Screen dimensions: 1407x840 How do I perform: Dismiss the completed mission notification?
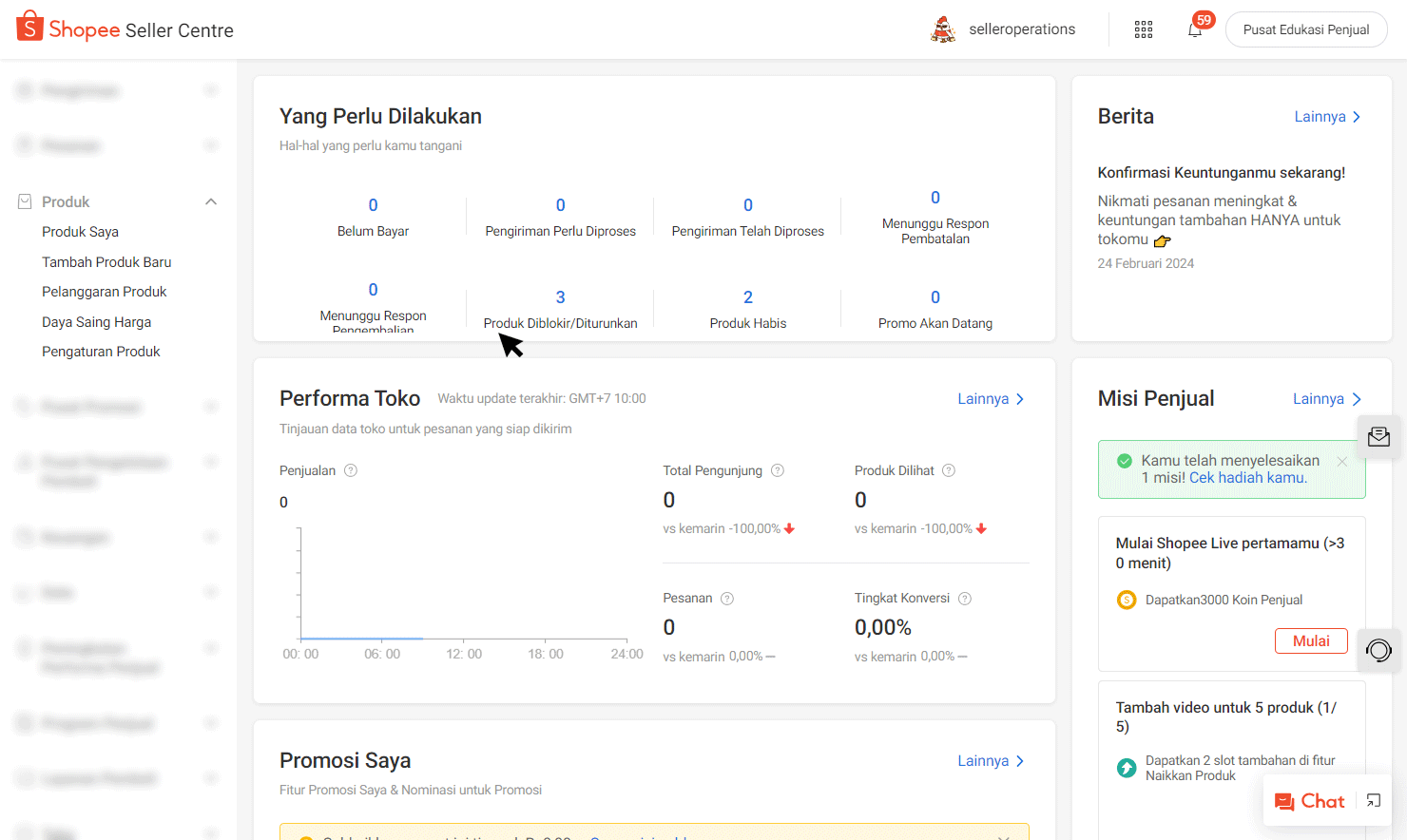coord(1342,462)
